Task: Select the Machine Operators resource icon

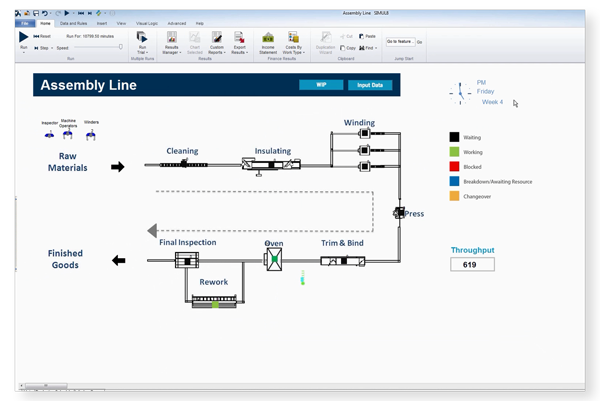Action: tap(68, 134)
